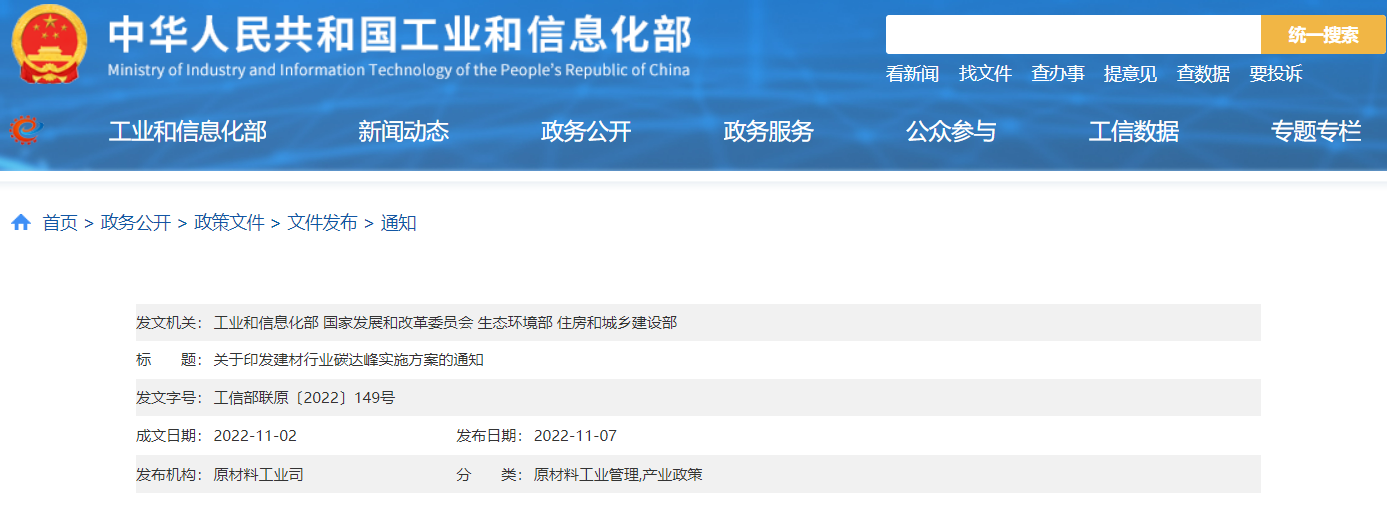Go to 通知 in breadcrumb
This screenshot has height=511, width=1387.
[x=398, y=223]
